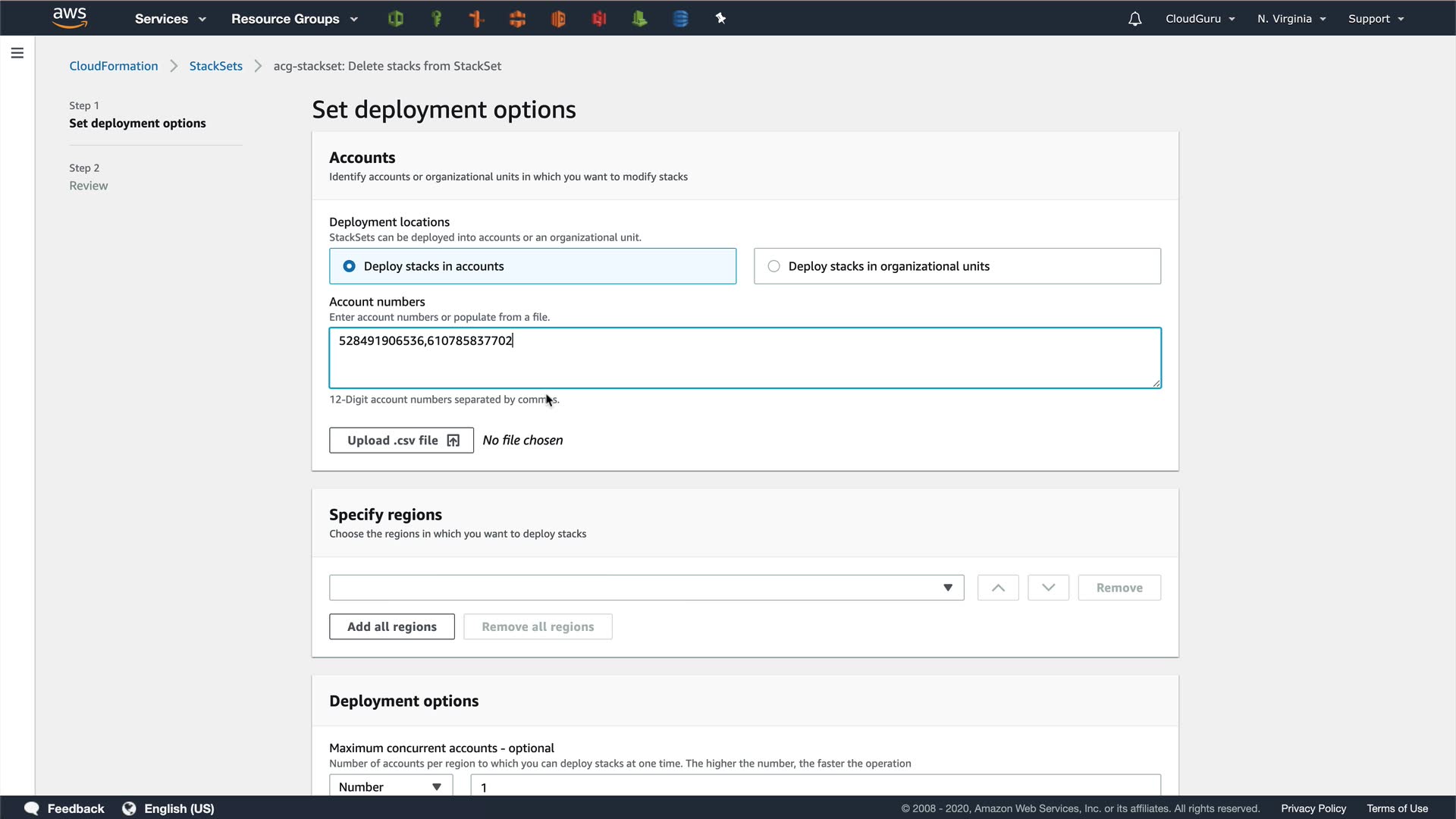Open the Services menu

[x=170, y=19]
